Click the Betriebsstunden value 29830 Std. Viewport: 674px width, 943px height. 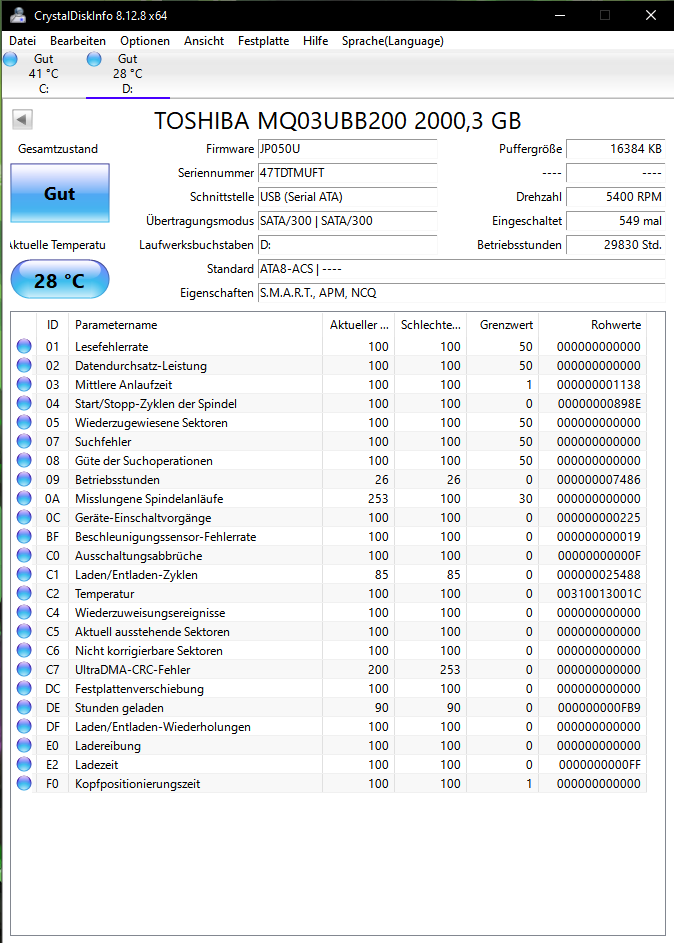(x=616, y=245)
